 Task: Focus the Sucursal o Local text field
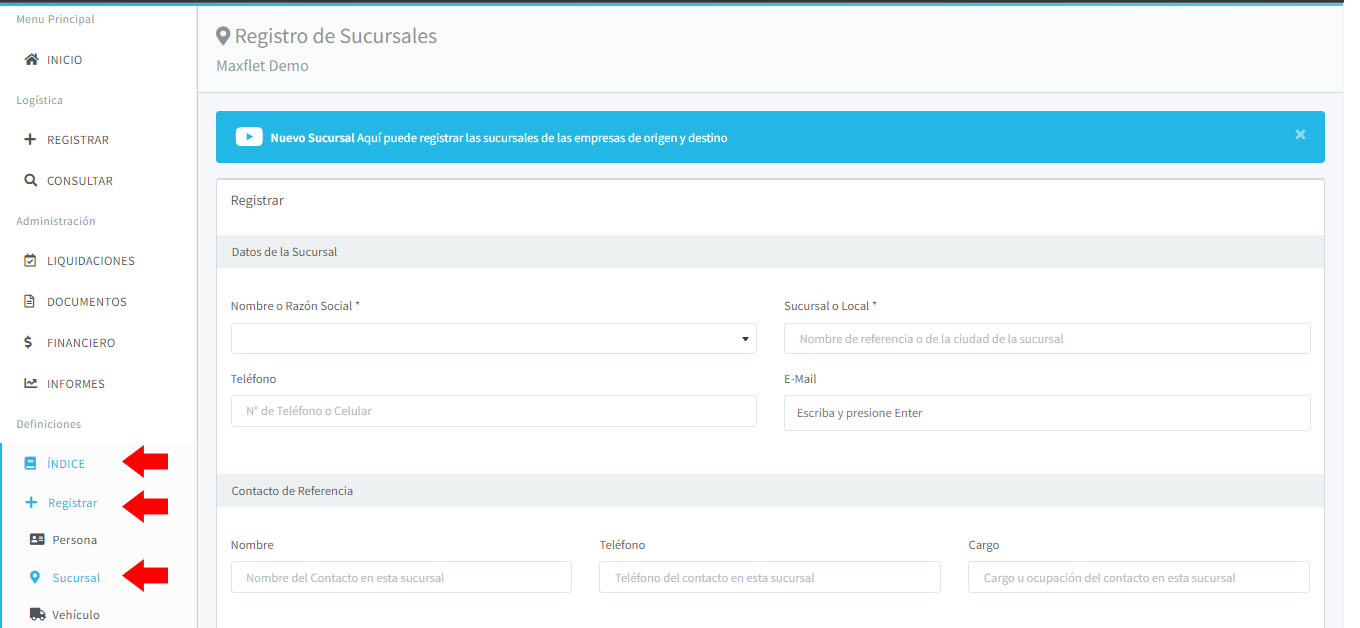click(x=1046, y=339)
